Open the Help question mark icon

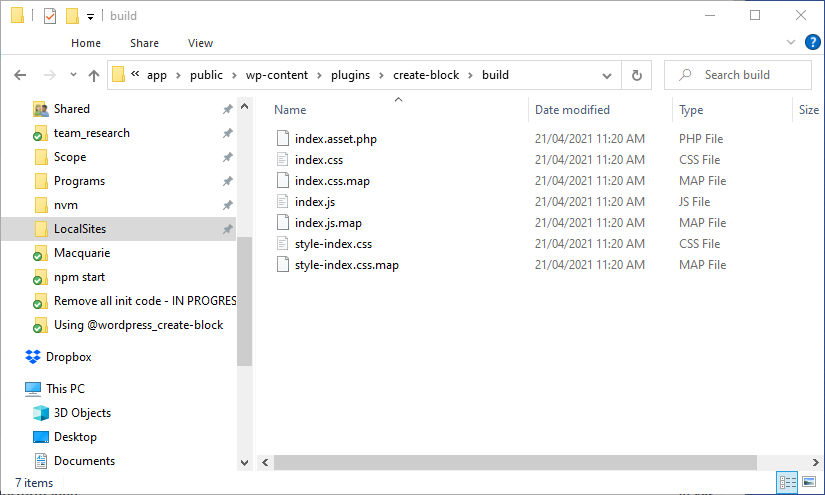pos(813,42)
